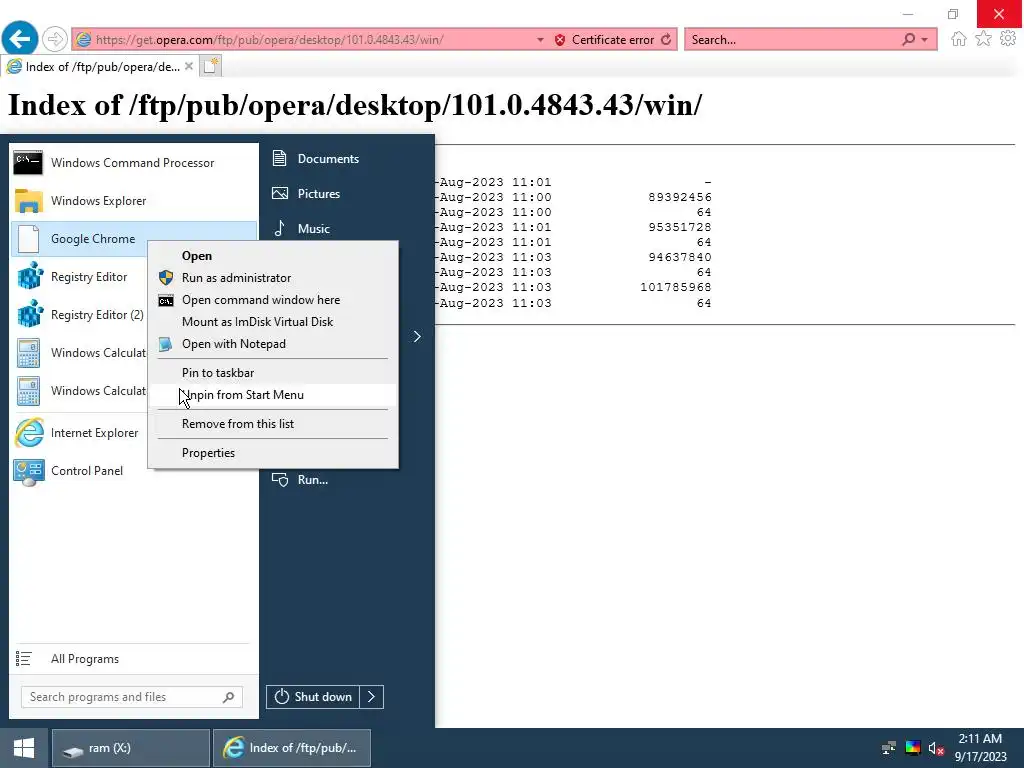This screenshot has width=1024, height=768.
Task: Open the Tools gear icon
Action: click(1008, 39)
